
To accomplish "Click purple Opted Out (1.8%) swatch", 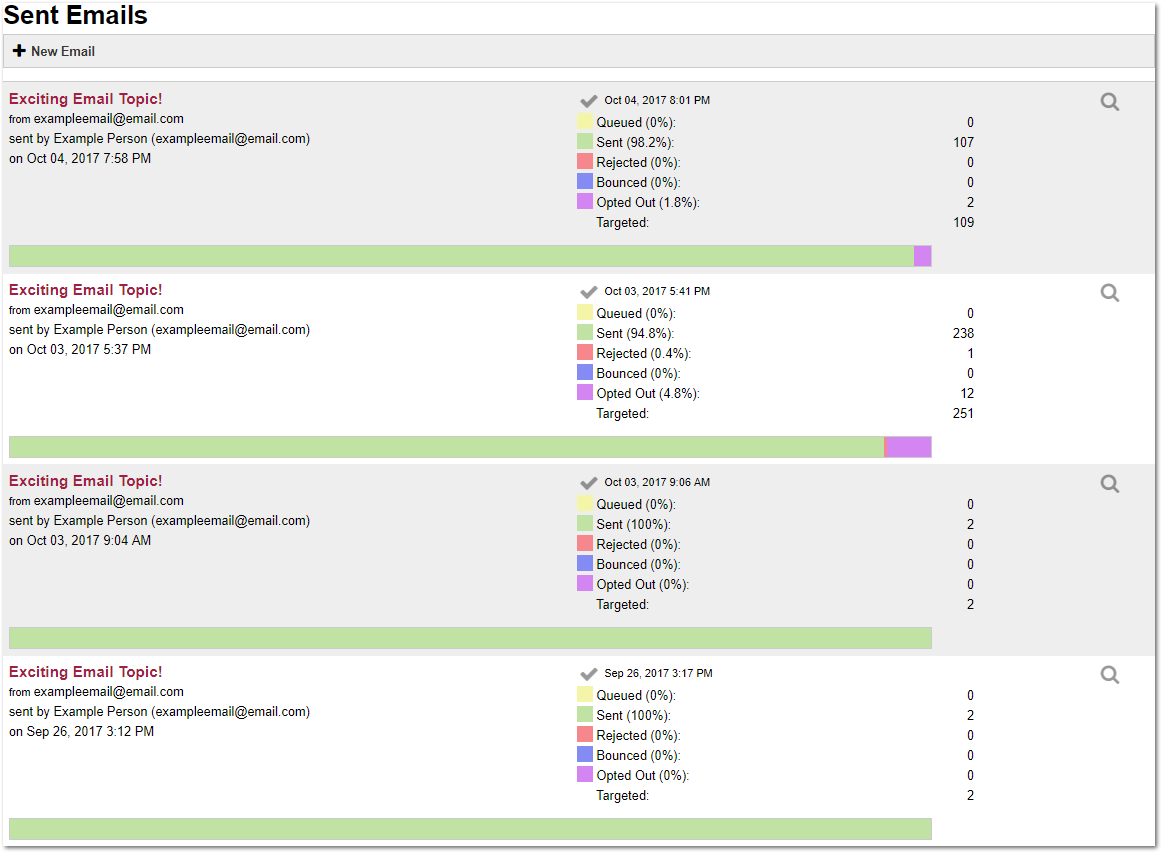I will click(x=585, y=202).
